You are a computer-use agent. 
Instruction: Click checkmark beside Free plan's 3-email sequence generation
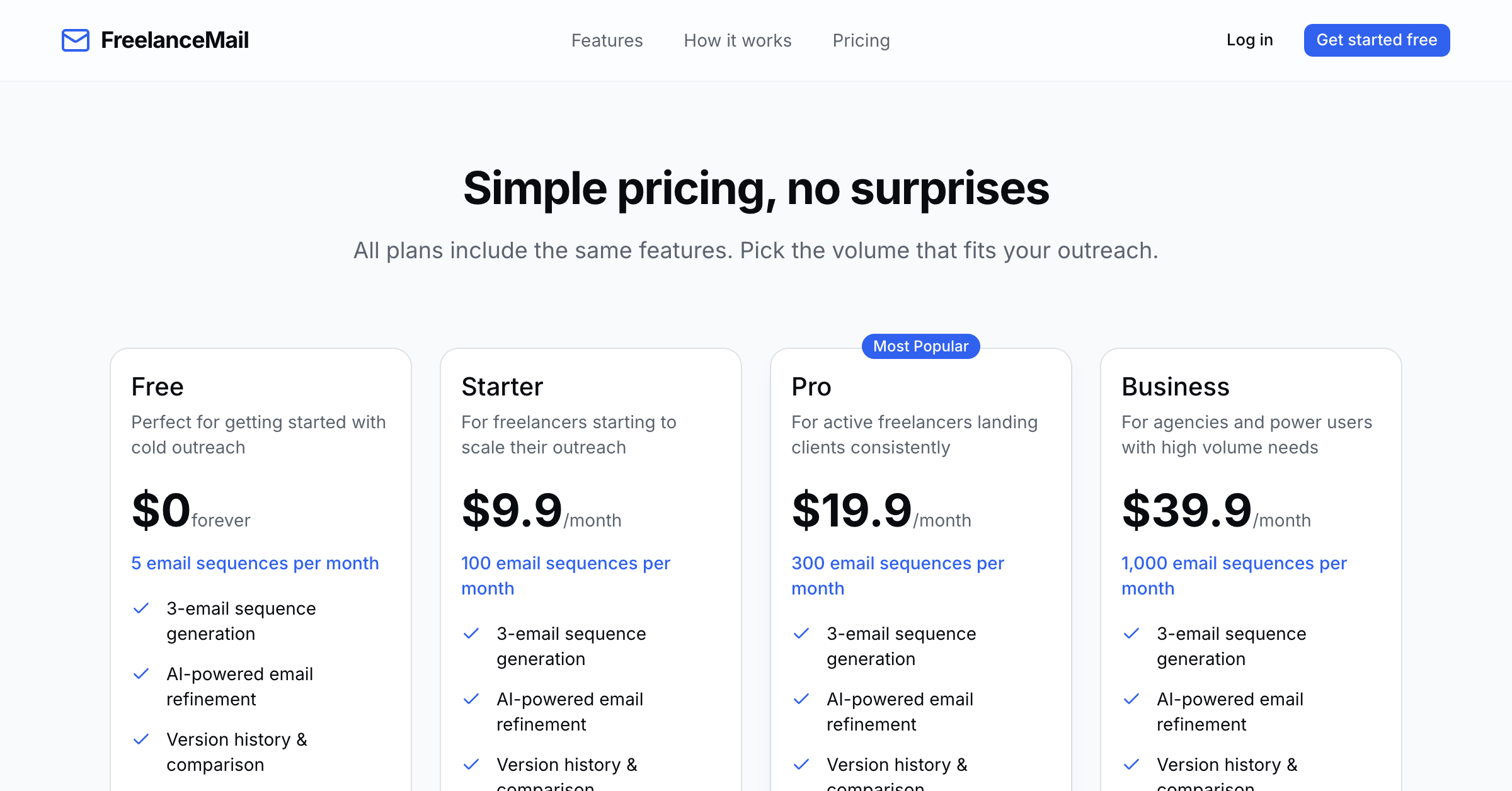141,608
